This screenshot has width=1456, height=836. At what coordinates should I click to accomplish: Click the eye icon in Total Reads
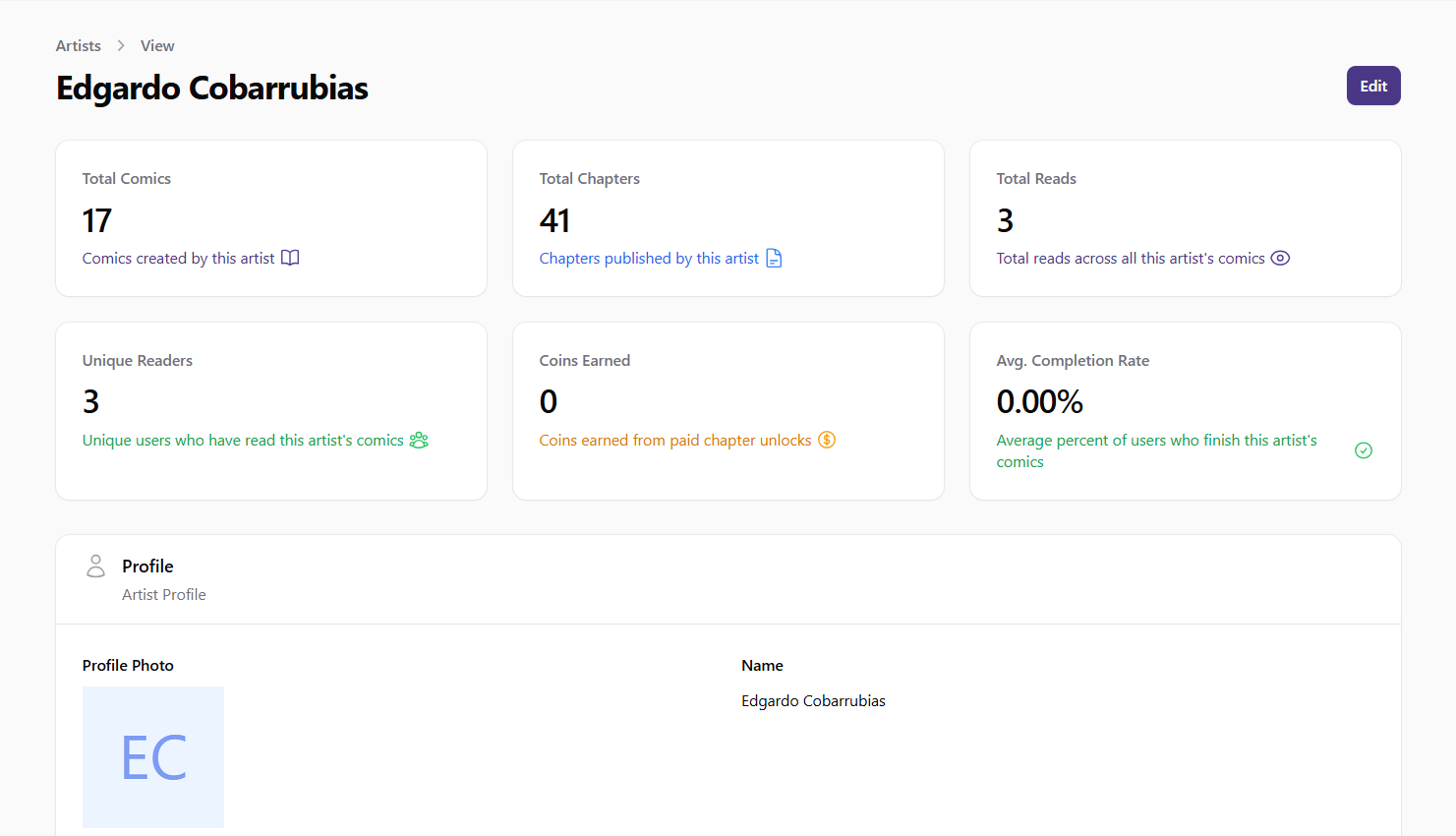pyautogui.click(x=1280, y=258)
